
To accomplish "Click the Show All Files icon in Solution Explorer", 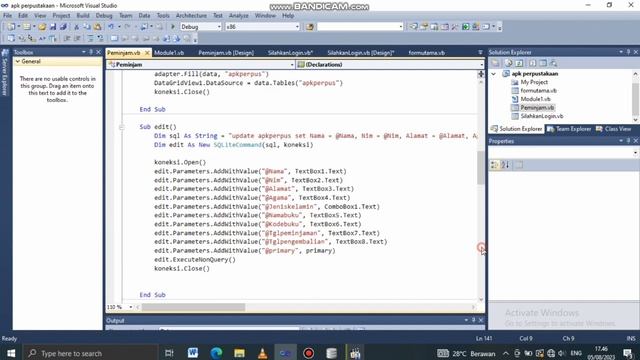I will point(509,63).
